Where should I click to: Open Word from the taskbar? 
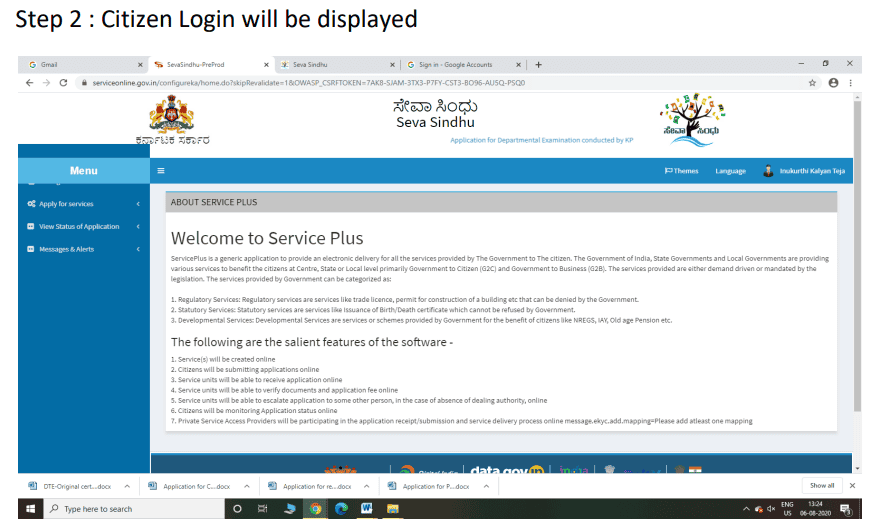(x=367, y=509)
